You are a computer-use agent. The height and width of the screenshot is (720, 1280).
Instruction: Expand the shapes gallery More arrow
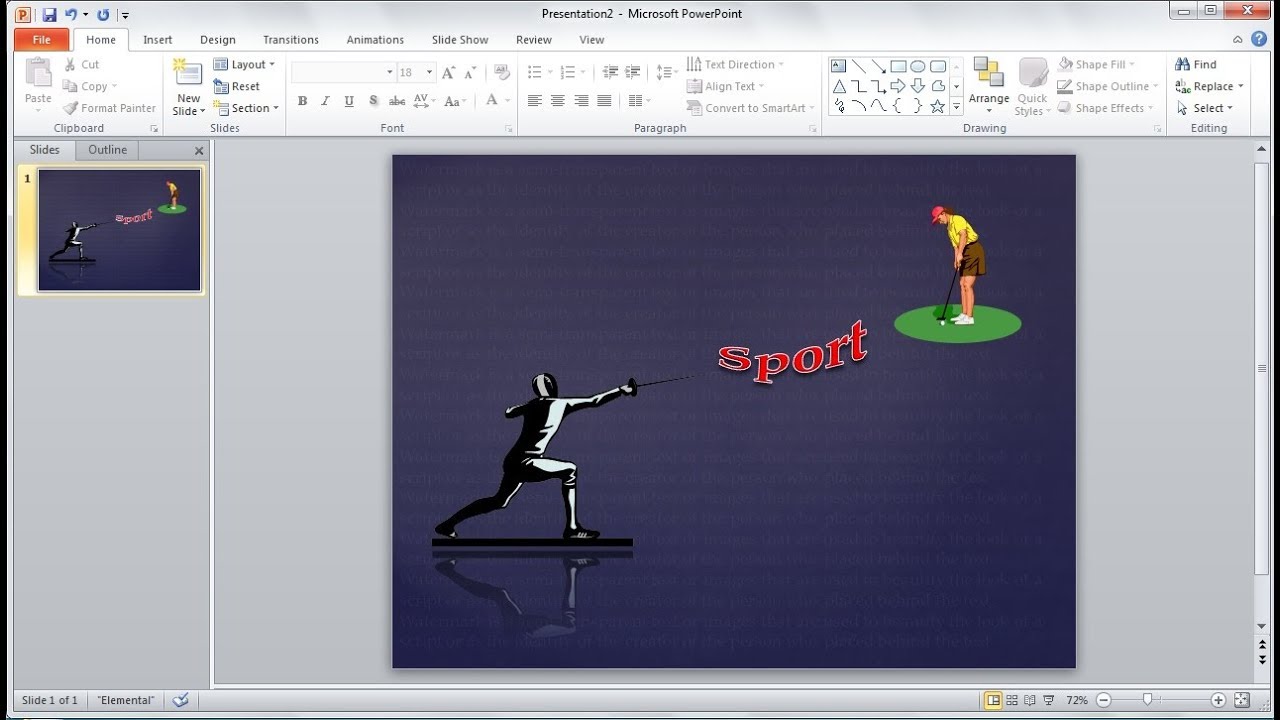tap(957, 106)
